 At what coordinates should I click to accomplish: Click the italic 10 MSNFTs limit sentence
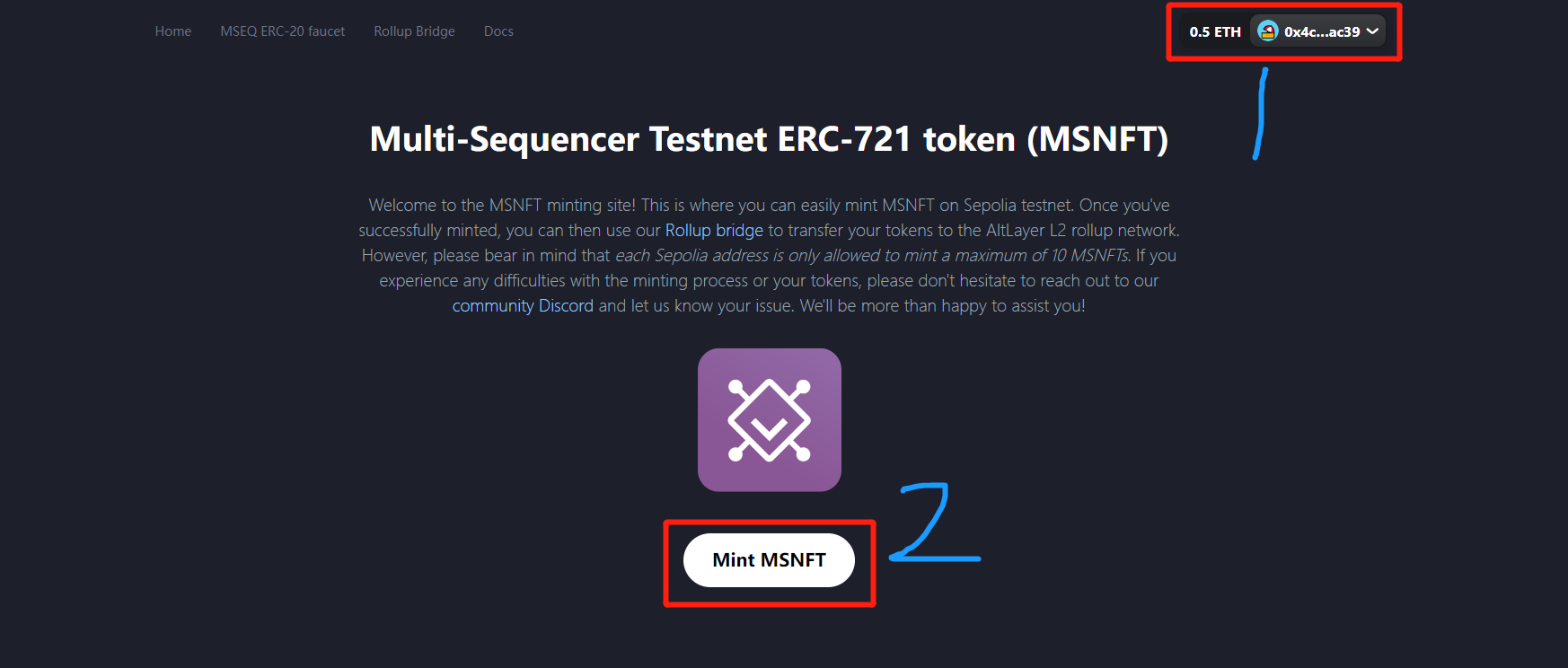(x=872, y=256)
